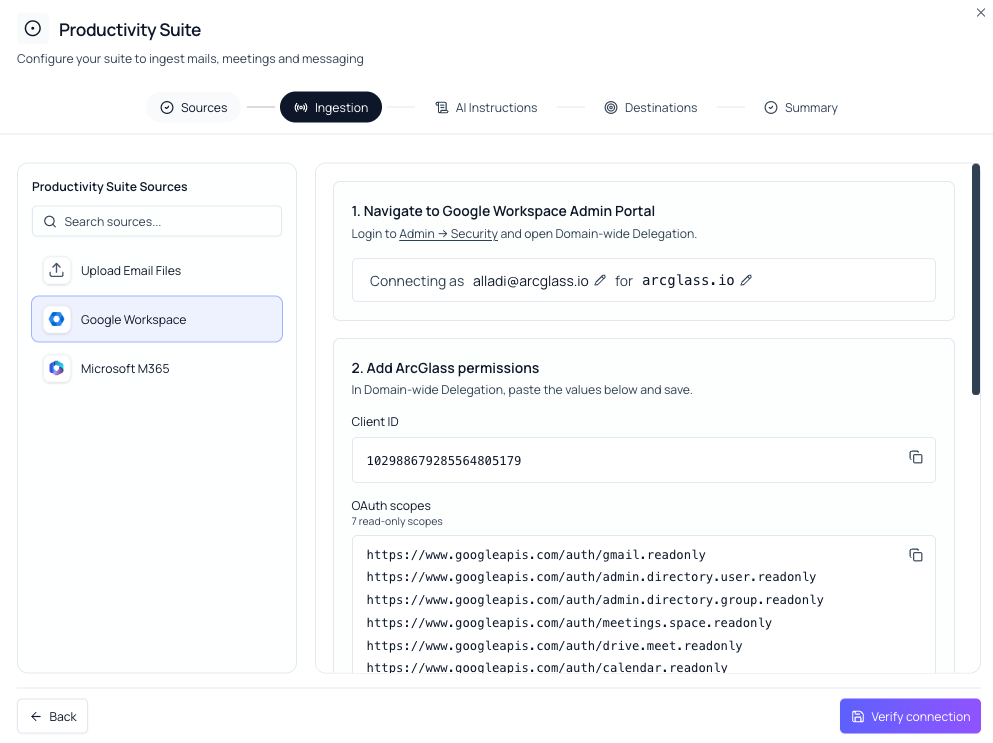The height and width of the screenshot is (743, 993).
Task: Edit the arcglass.io domain with pencil icon
Action: (x=746, y=280)
